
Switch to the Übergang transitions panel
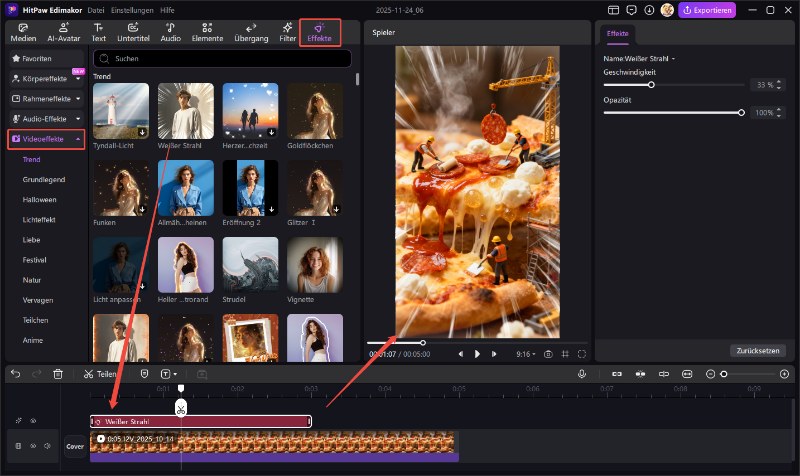[249, 32]
